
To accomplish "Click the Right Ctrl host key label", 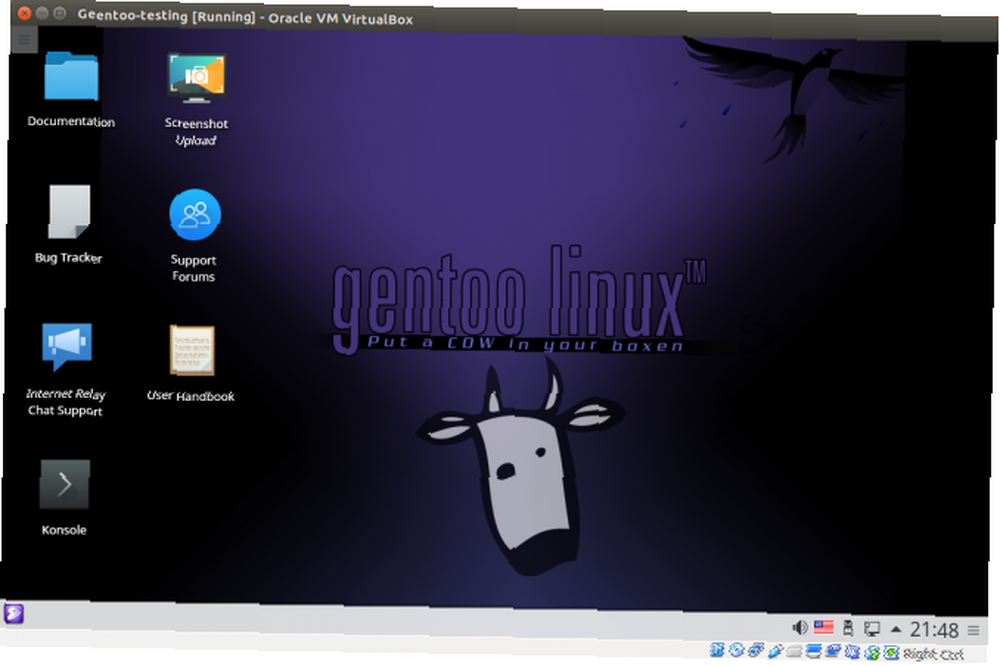I will 933,655.
